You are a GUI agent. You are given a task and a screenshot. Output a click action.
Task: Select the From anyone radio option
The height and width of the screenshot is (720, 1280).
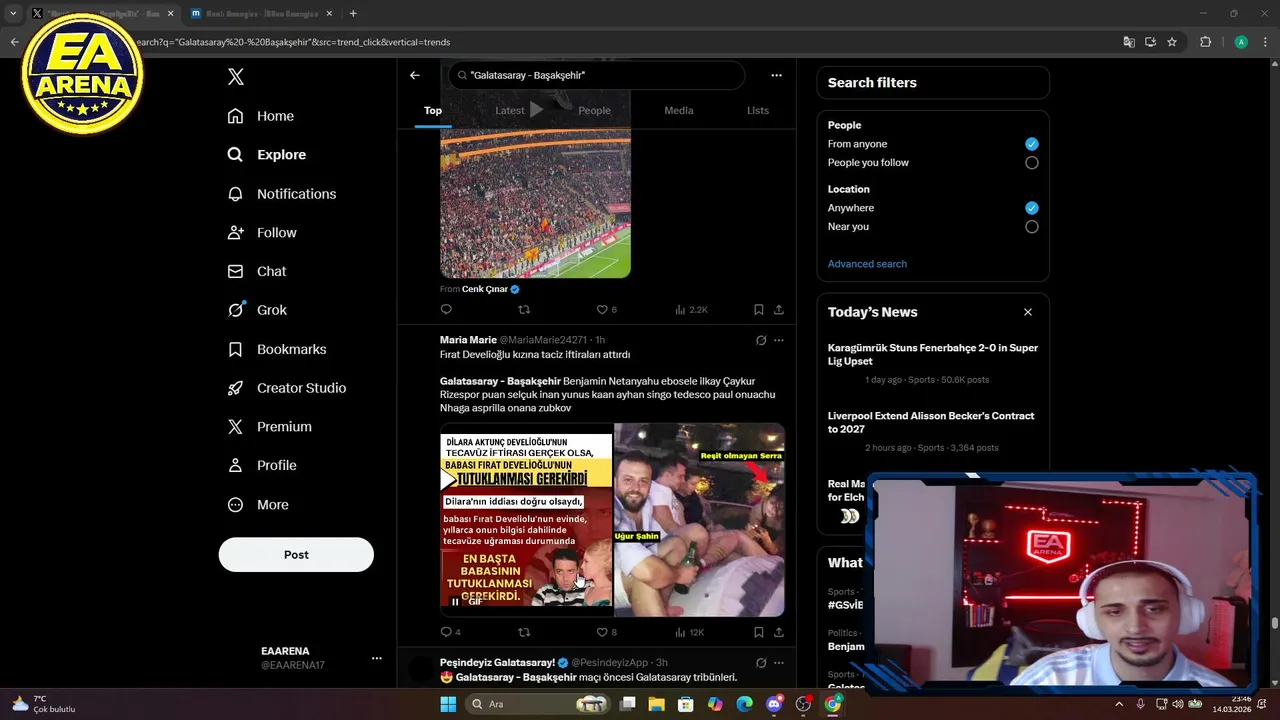click(x=1032, y=144)
